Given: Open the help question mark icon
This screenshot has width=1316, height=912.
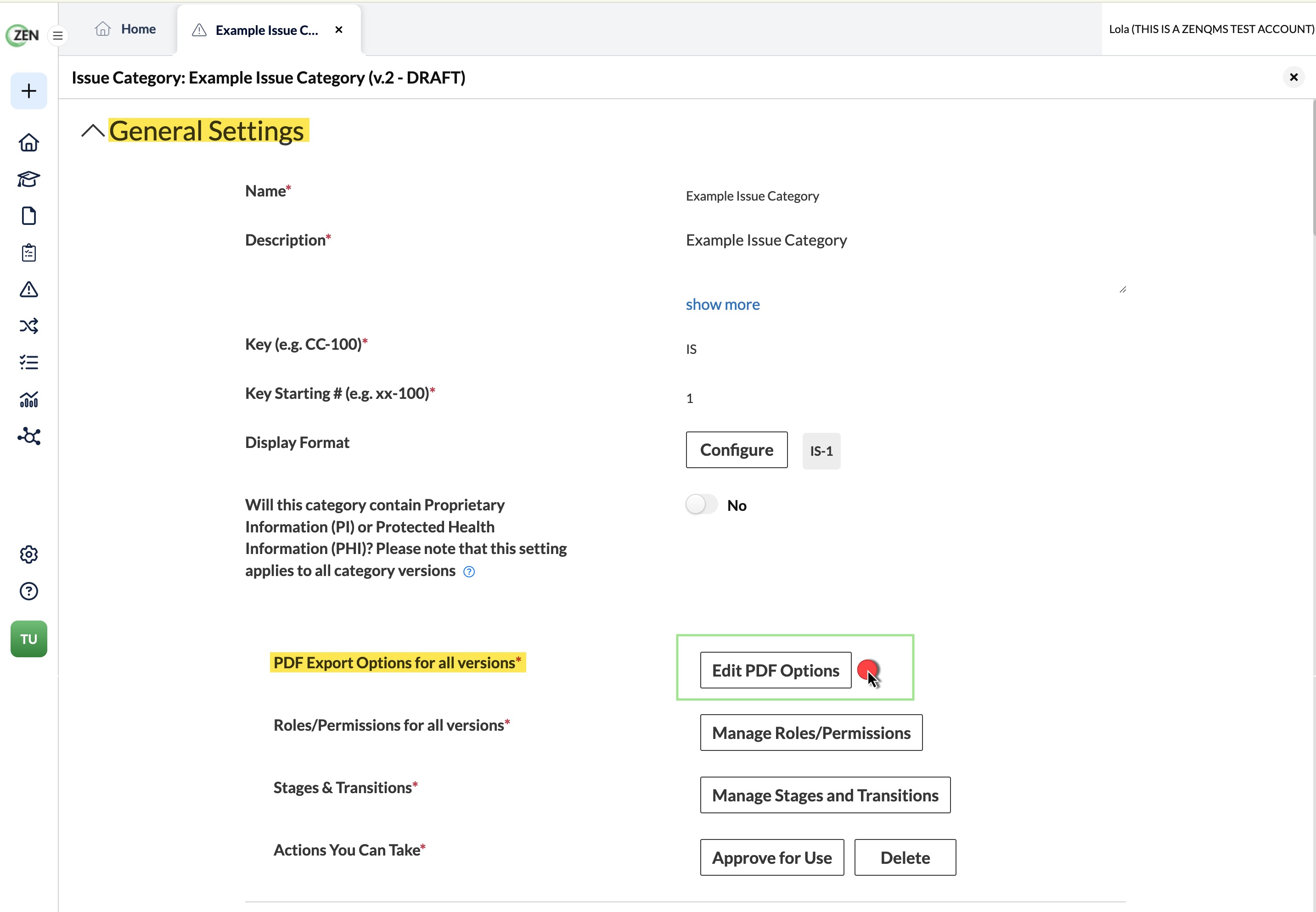Looking at the screenshot, I should (28, 591).
